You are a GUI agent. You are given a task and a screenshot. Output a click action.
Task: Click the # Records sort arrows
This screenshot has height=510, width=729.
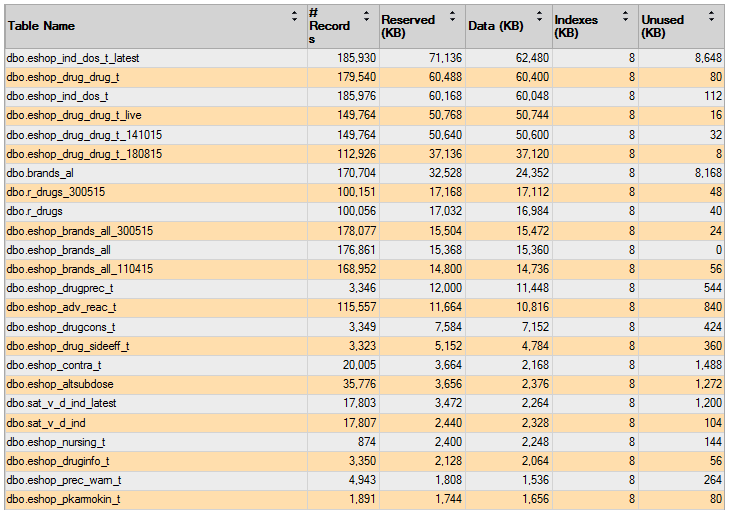pyautogui.click(x=366, y=17)
